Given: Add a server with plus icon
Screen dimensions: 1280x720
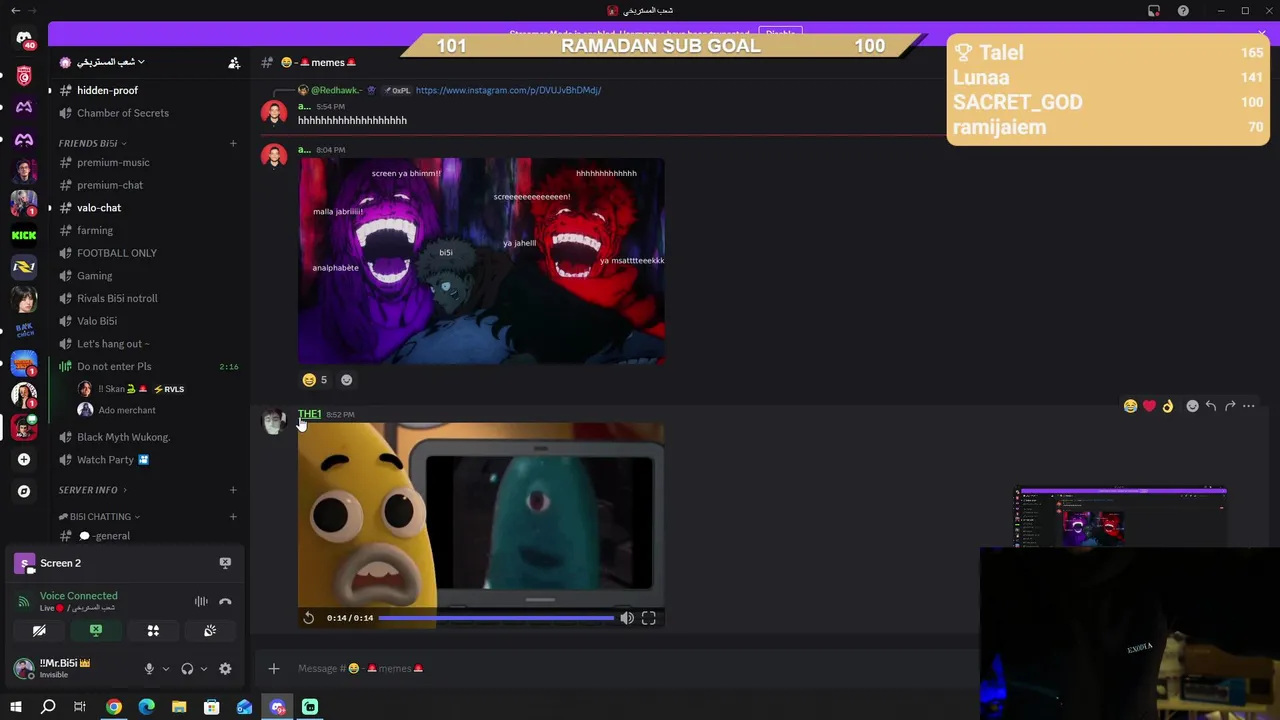Looking at the screenshot, I should [24, 459].
